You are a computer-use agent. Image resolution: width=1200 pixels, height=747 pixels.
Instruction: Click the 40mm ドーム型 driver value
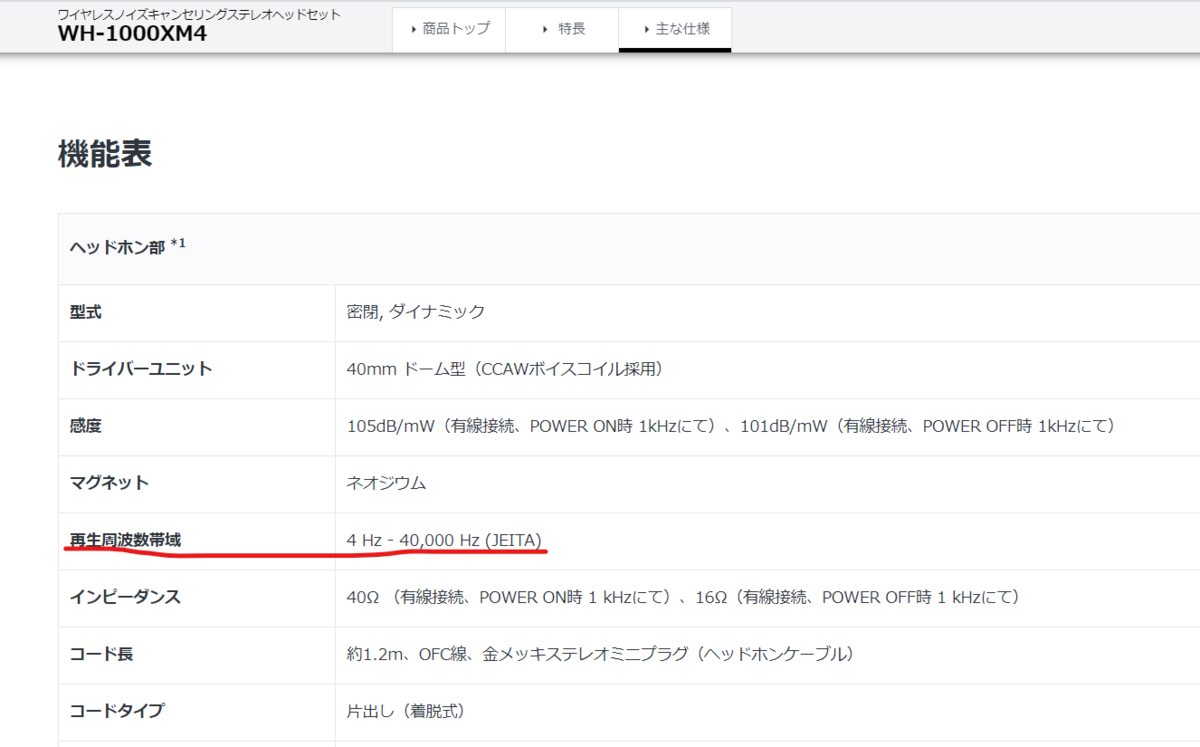(505, 369)
